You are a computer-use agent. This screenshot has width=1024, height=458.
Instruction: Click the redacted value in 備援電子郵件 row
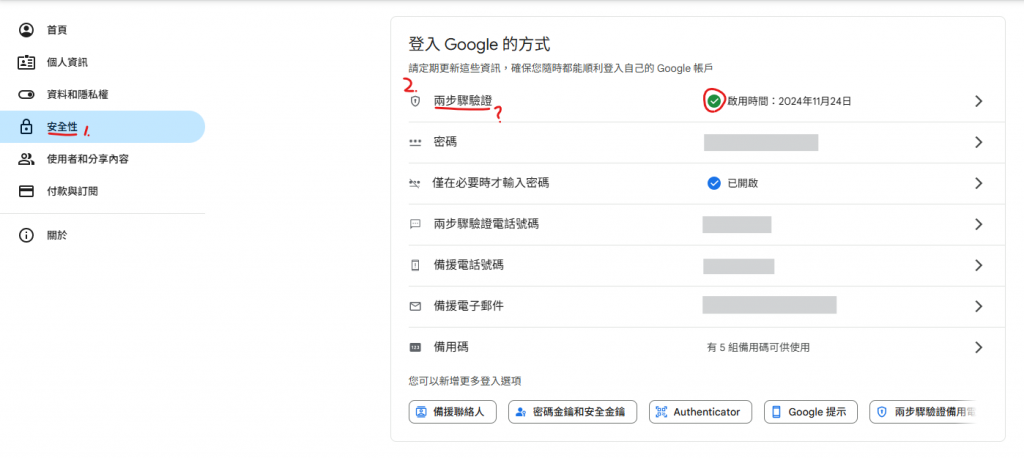(769, 305)
